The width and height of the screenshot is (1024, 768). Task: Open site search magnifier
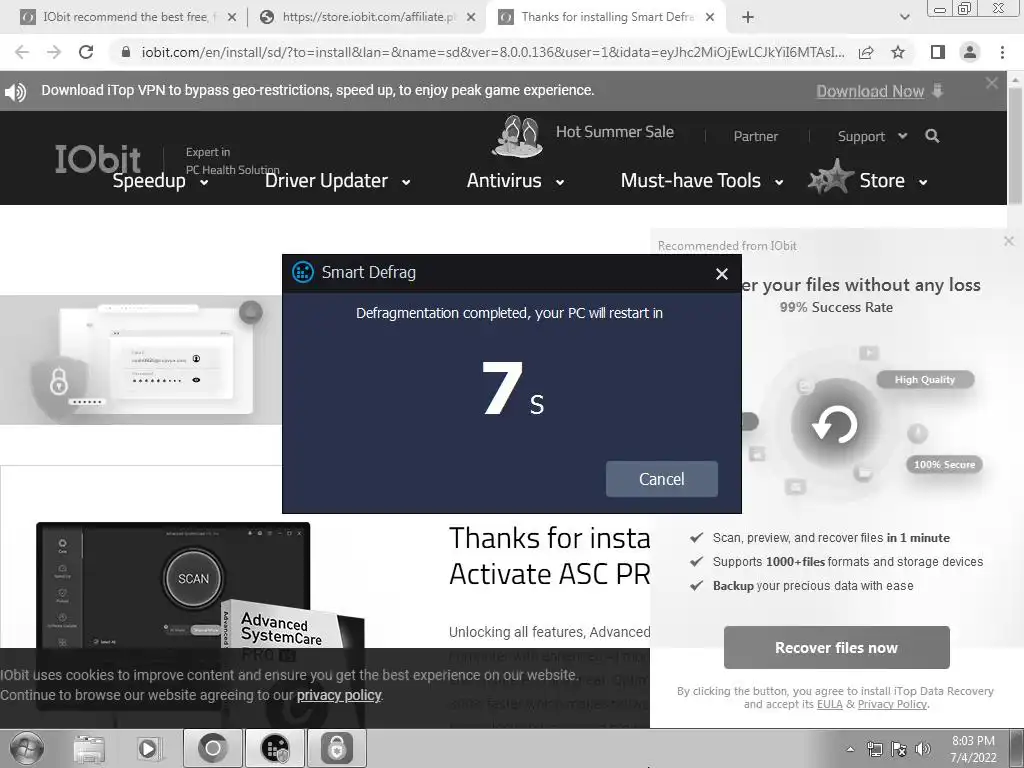click(x=932, y=136)
